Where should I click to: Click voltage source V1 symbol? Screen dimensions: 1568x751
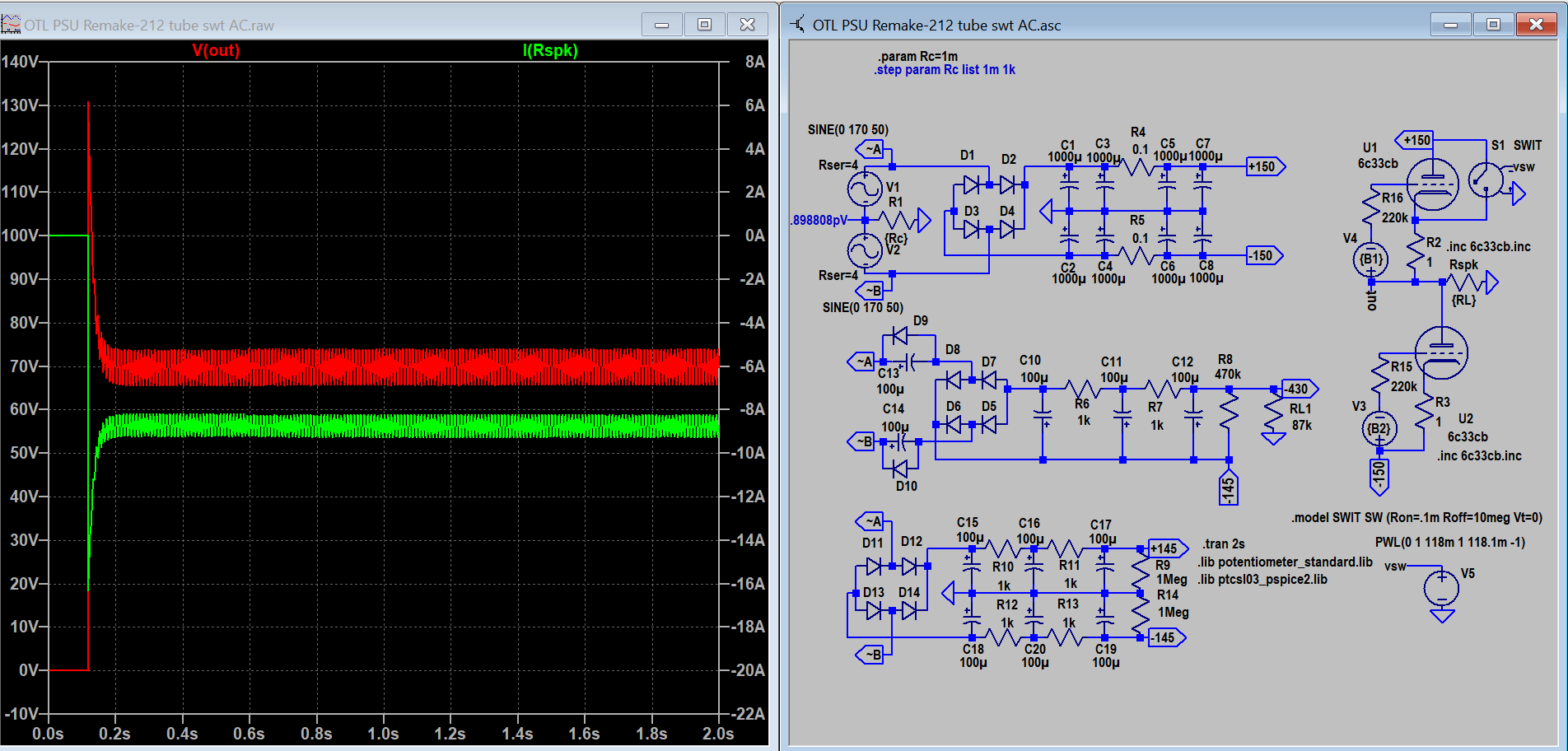coord(865,189)
